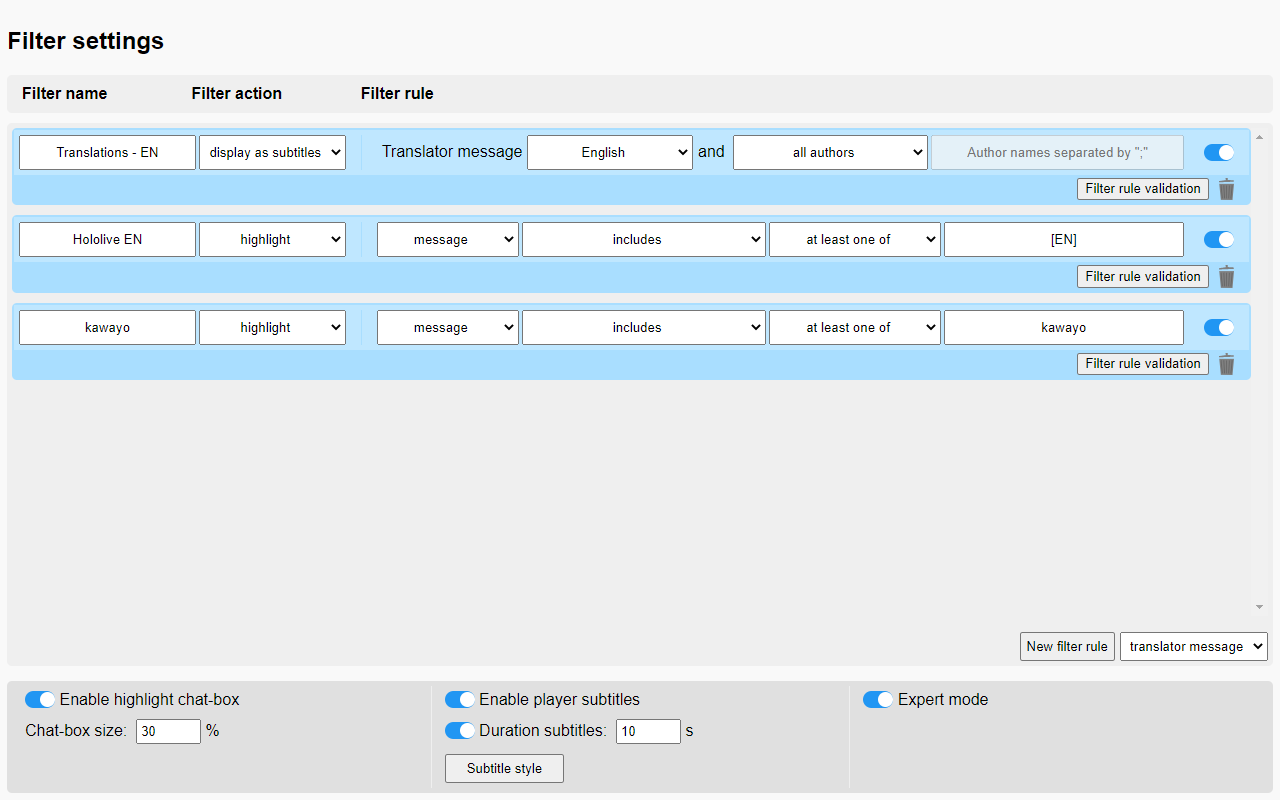This screenshot has width=1280, height=800.
Task: Disable the Translations - EN filter toggle
Action: [x=1218, y=152]
